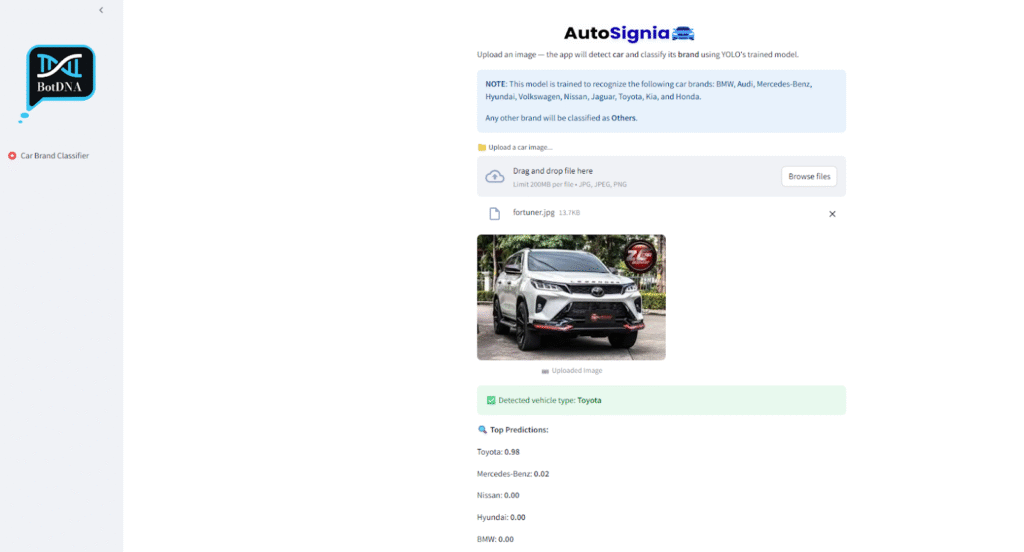Select the Toyota: 0.98 prediction line
Image resolution: width=1024 pixels, height=552 pixels.
coord(498,452)
